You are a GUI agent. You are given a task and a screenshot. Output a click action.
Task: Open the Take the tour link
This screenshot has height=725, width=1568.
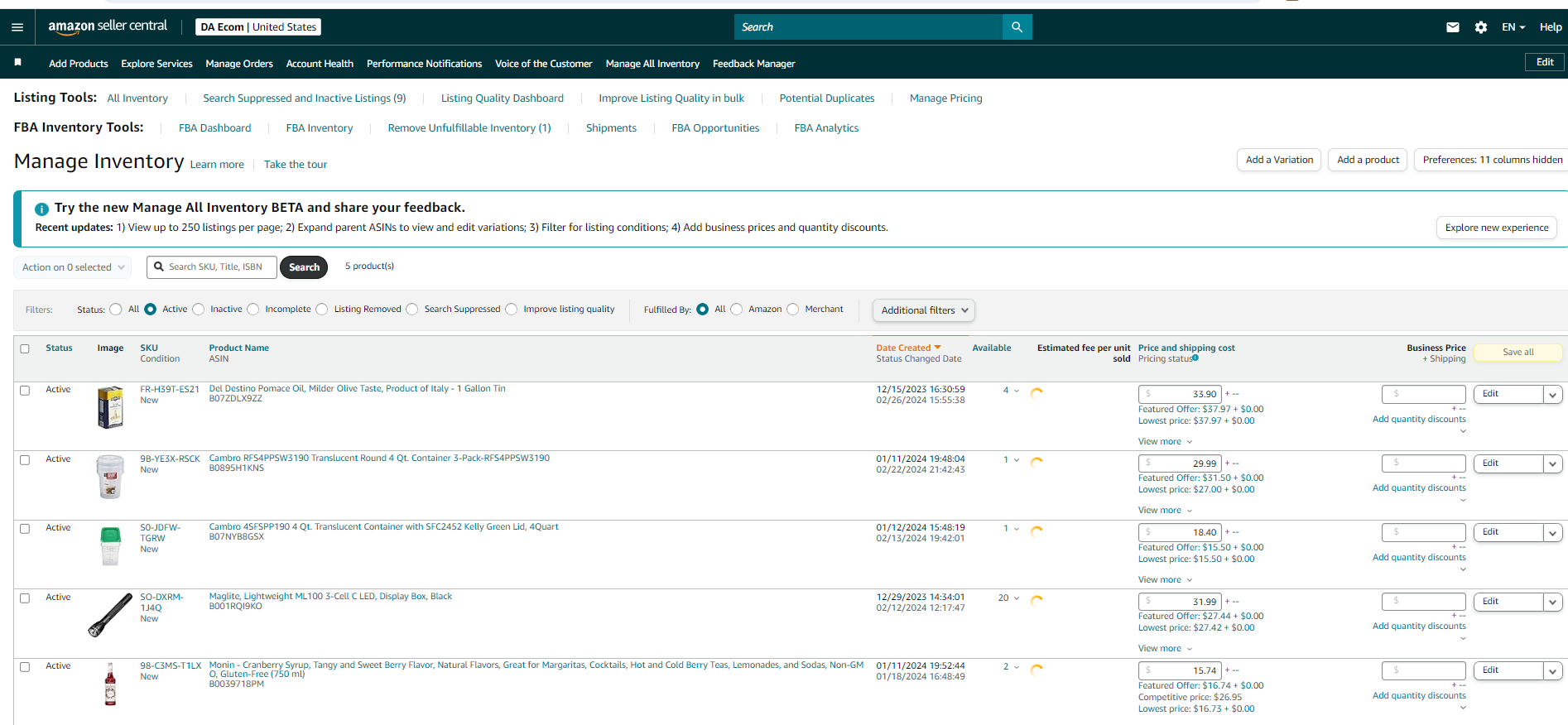pos(296,165)
